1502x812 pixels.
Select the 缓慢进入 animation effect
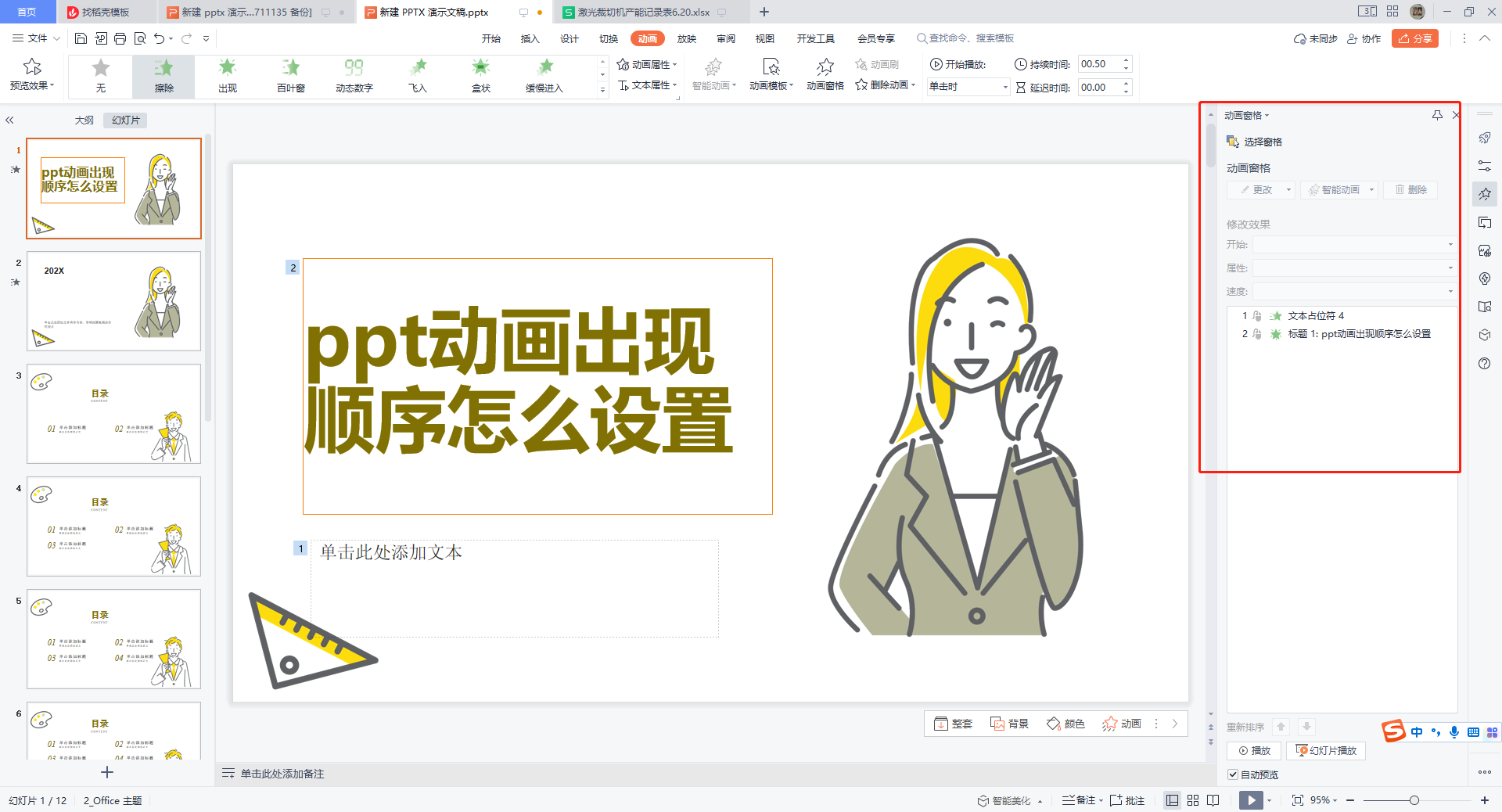[x=544, y=76]
